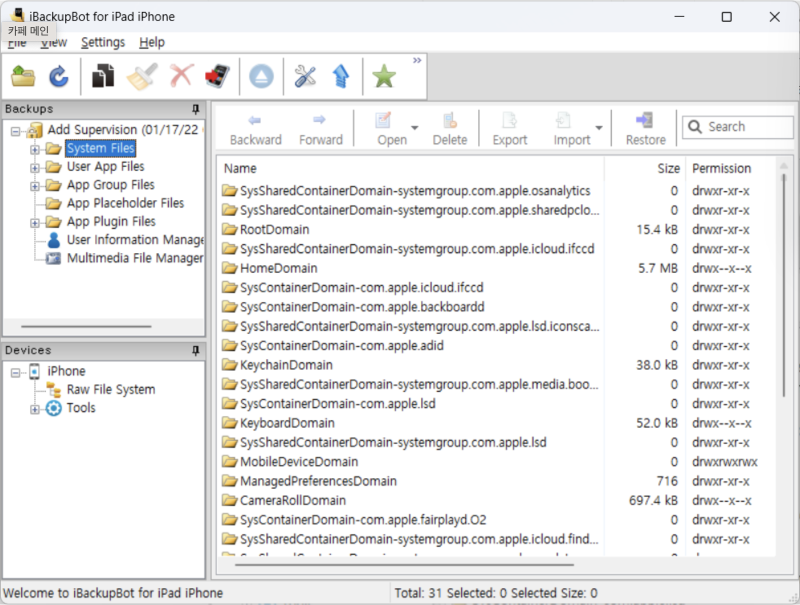Show hidden toolbar items via double chevron

tap(417, 61)
